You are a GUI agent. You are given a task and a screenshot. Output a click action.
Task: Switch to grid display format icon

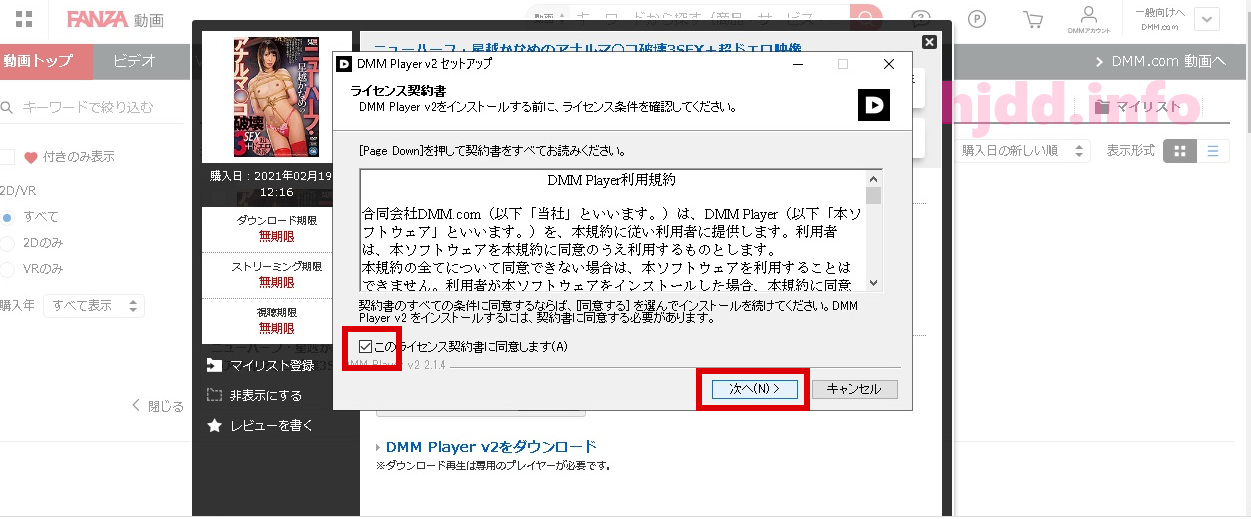click(x=1180, y=151)
